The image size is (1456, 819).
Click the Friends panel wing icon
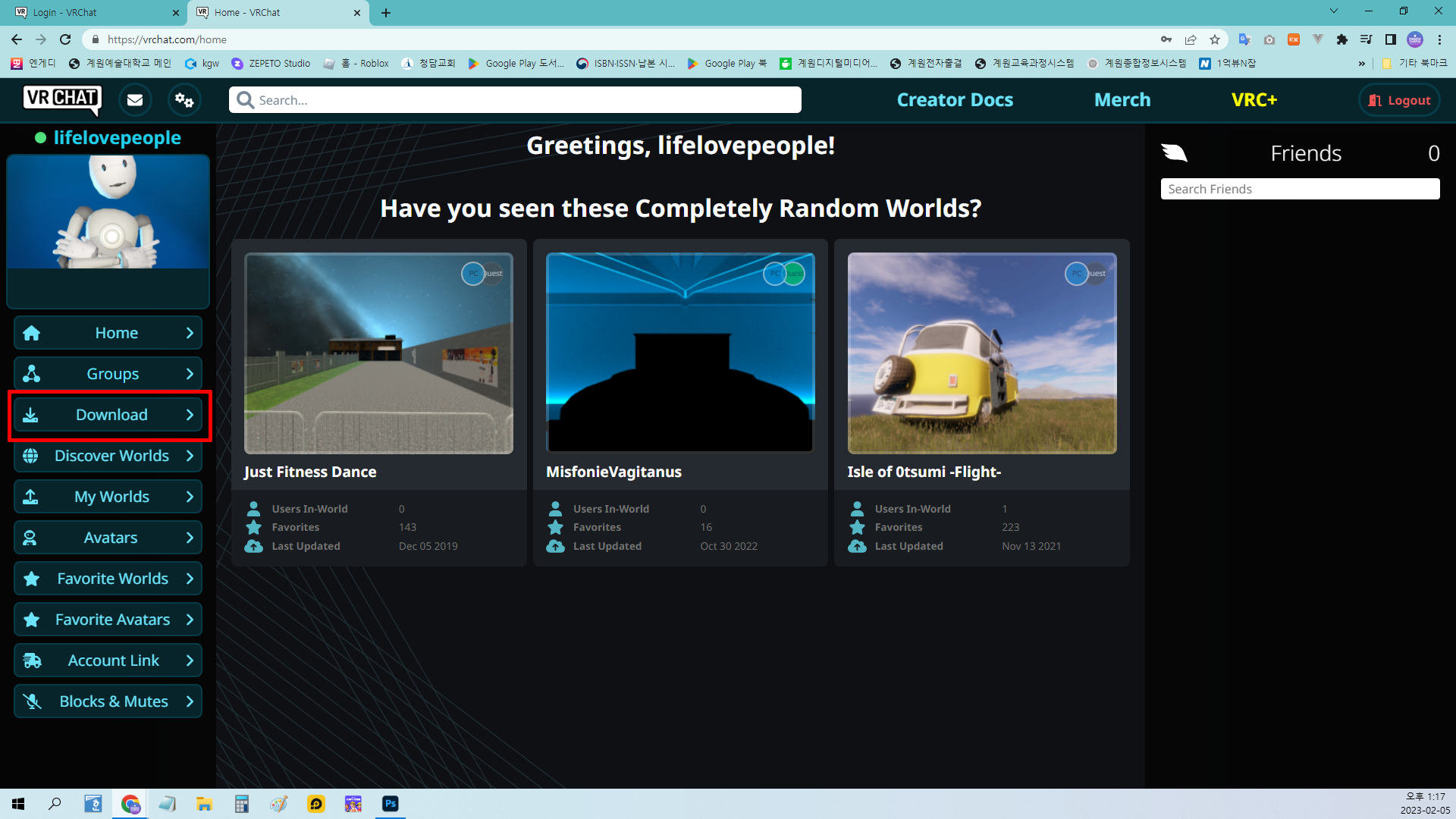tap(1174, 153)
